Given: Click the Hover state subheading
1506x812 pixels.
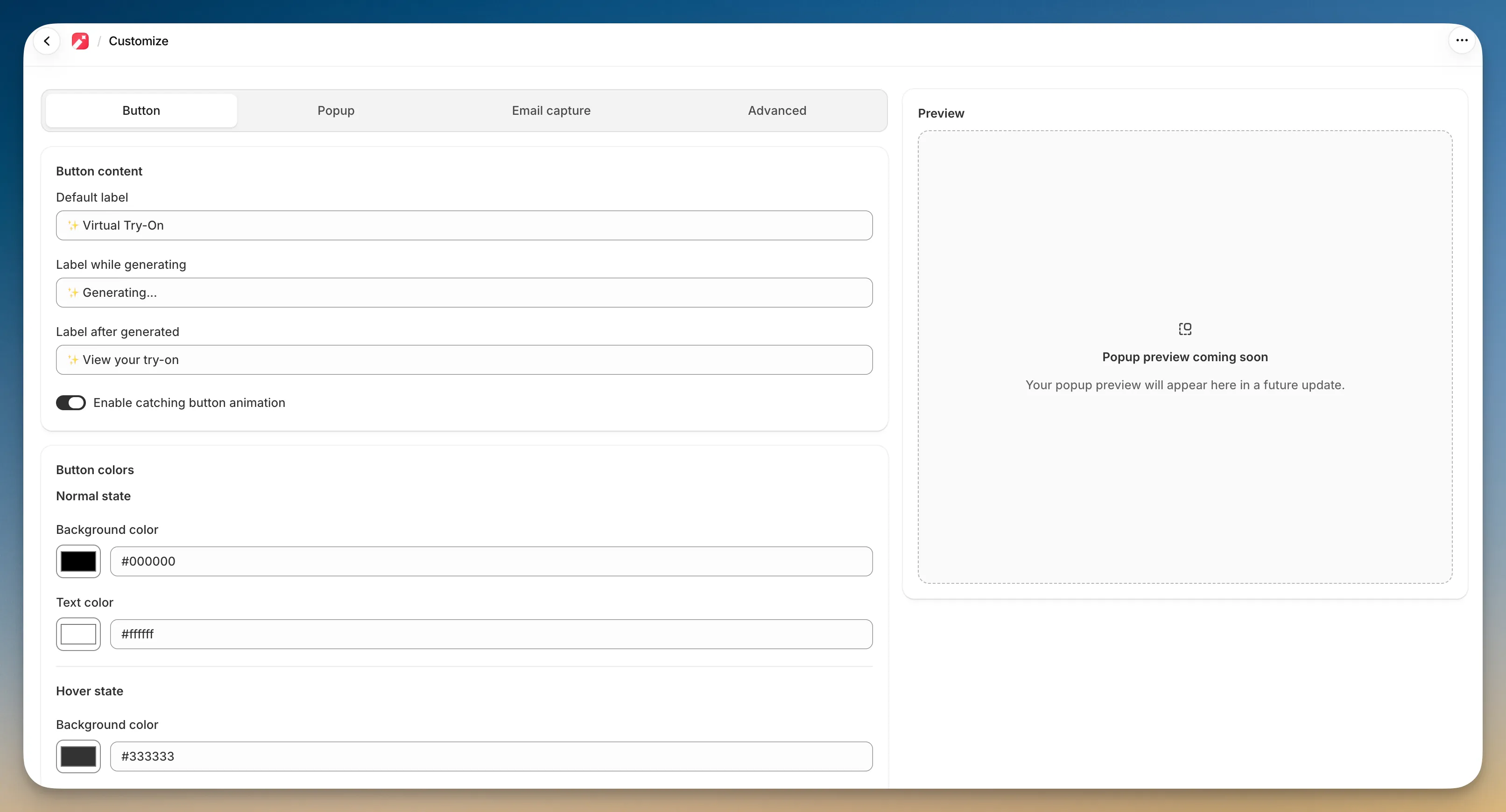Looking at the screenshot, I should [90, 692].
